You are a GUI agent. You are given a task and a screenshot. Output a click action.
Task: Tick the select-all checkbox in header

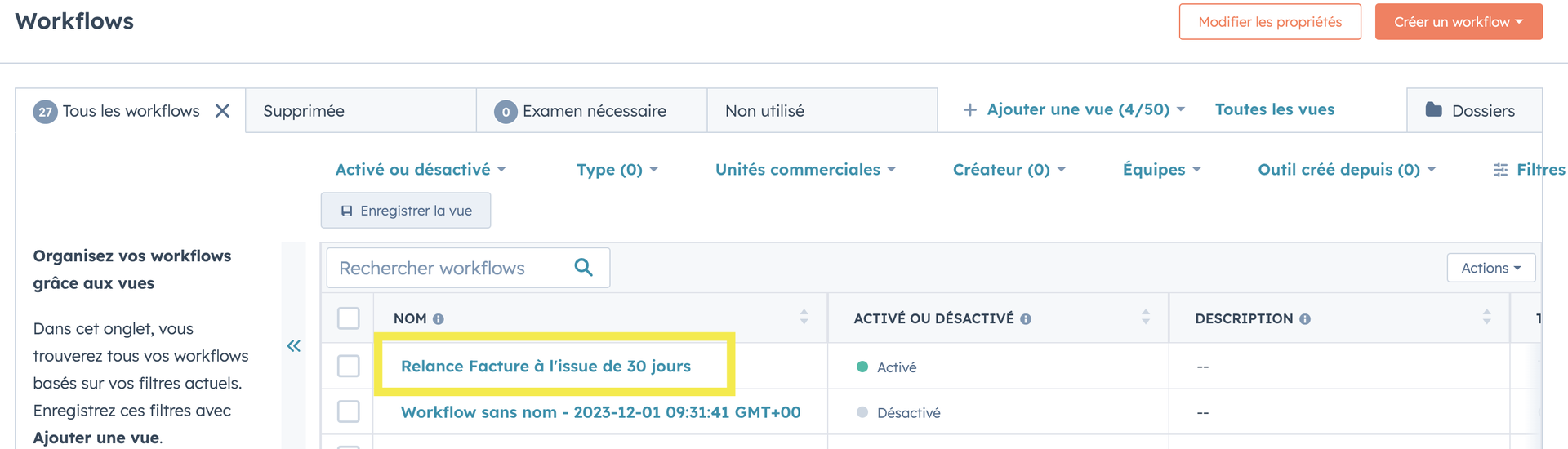(349, 318)
